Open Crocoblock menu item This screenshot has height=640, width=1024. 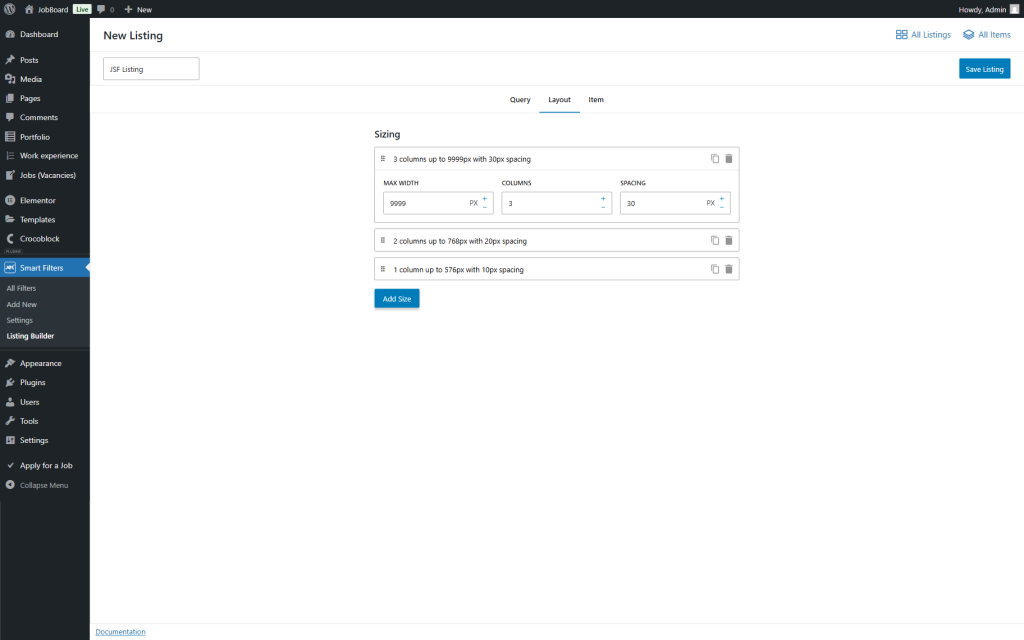pyautogui.click(x=44, y=238)
